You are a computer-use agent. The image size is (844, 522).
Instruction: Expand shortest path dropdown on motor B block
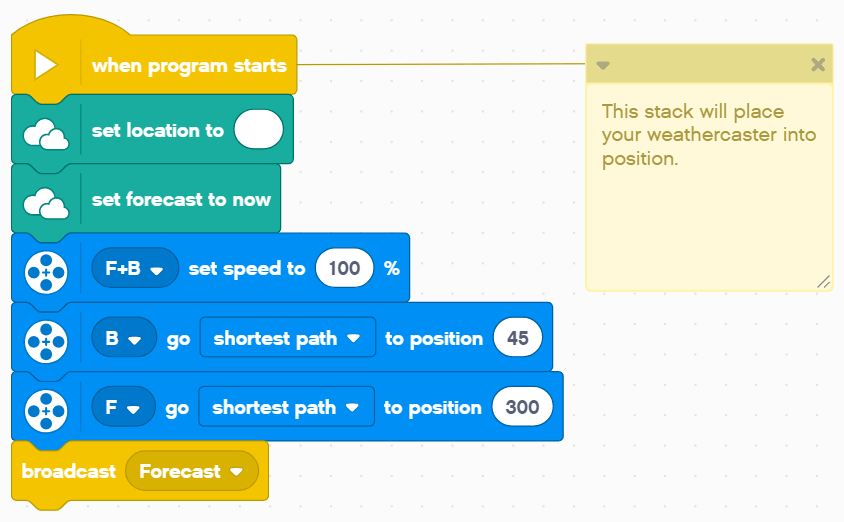[287, 339]
